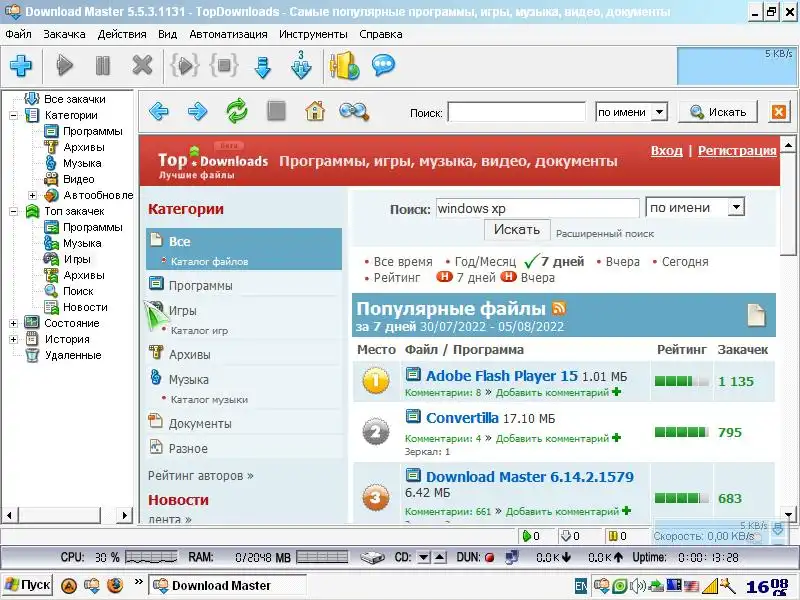Click the Convertilla rating bar
The width and height of the screenshot is (800, 600).
coord(682,432)
